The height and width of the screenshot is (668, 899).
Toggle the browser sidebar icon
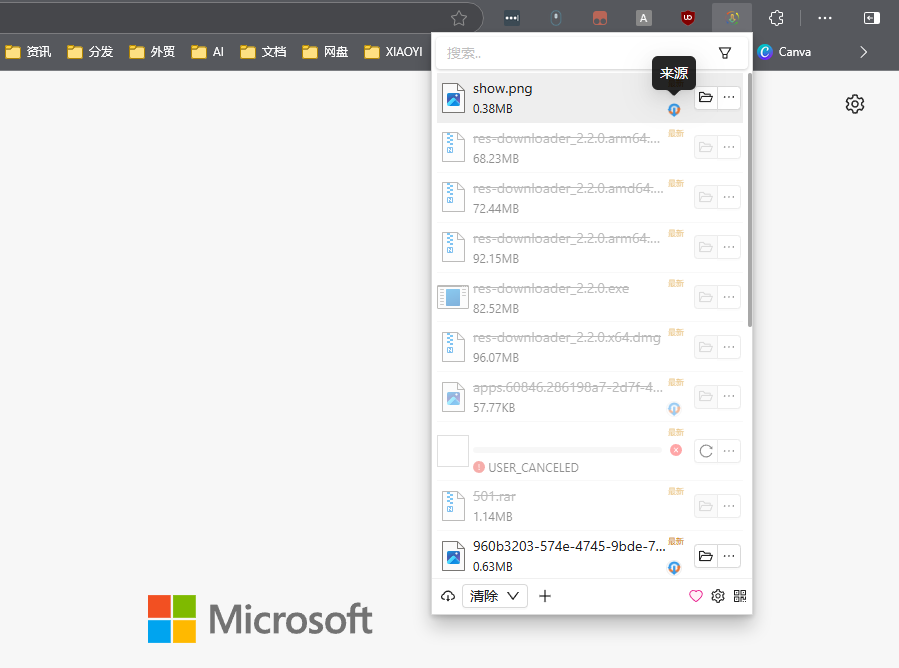pos(871,18)
